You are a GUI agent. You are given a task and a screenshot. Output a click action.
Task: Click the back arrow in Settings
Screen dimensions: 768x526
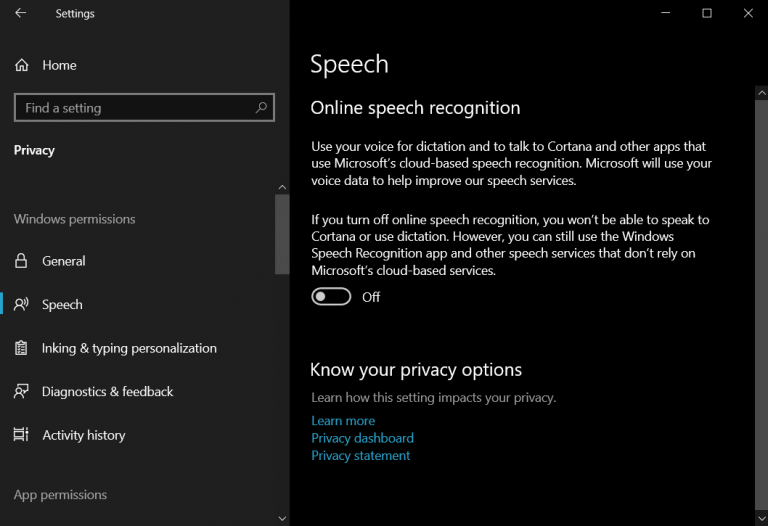click(21, 13)
